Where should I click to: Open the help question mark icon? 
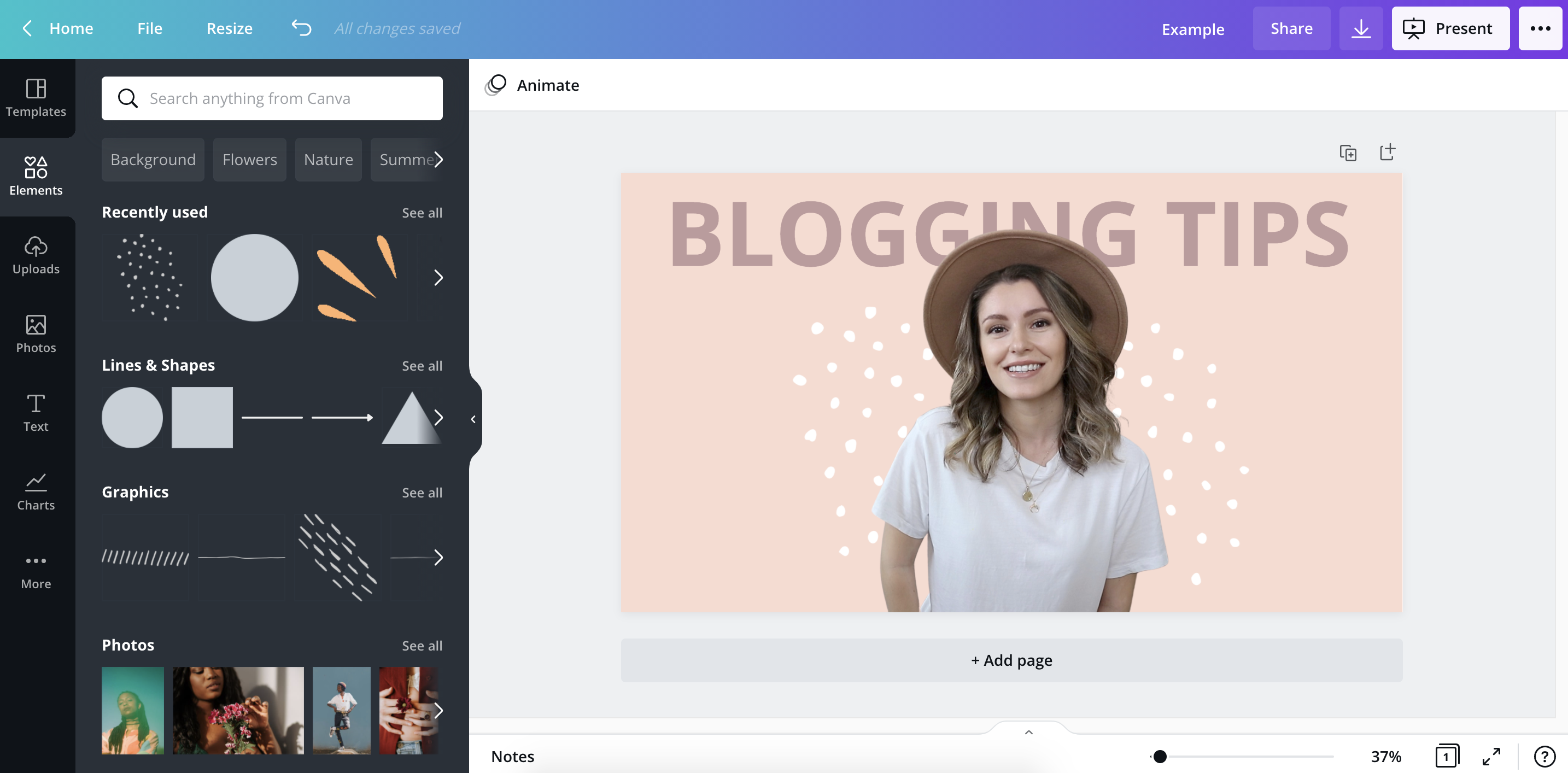coord(1544,756)
